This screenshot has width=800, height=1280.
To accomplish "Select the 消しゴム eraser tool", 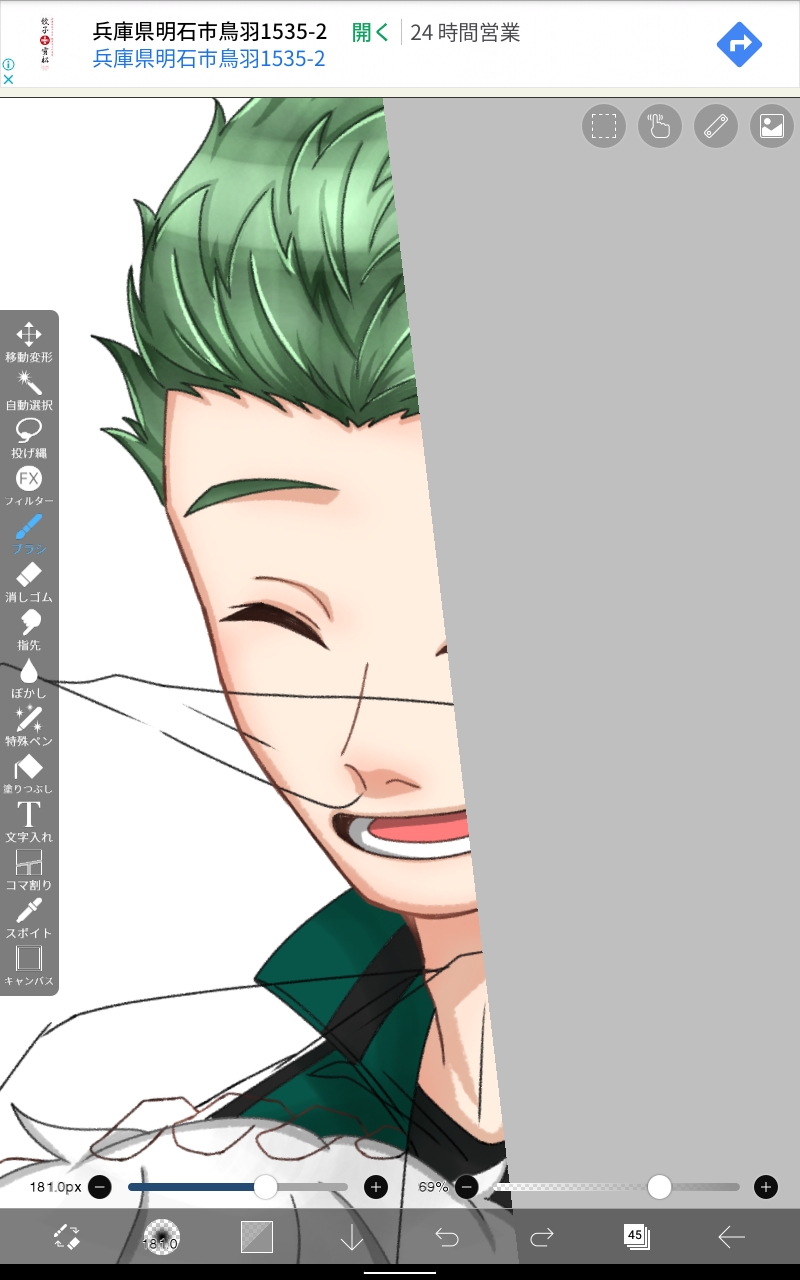I will pos(29,582).
